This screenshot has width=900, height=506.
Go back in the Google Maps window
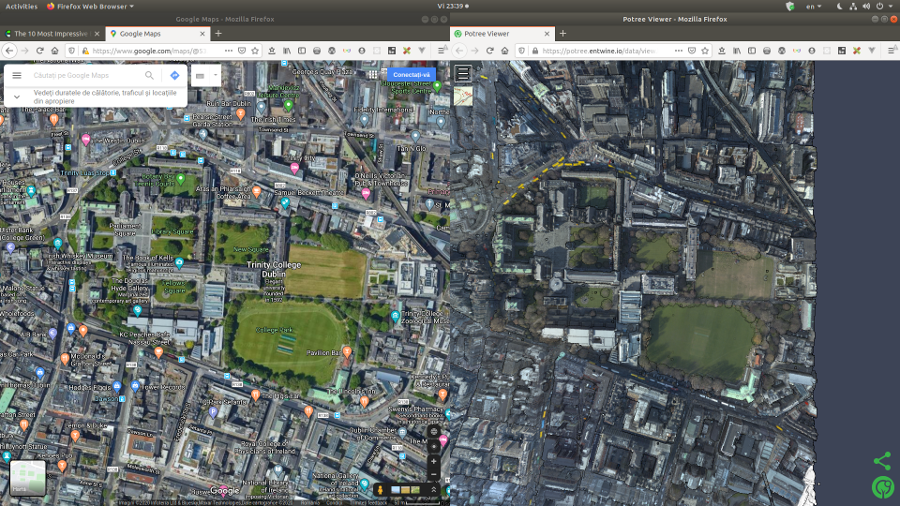[9, 50]
